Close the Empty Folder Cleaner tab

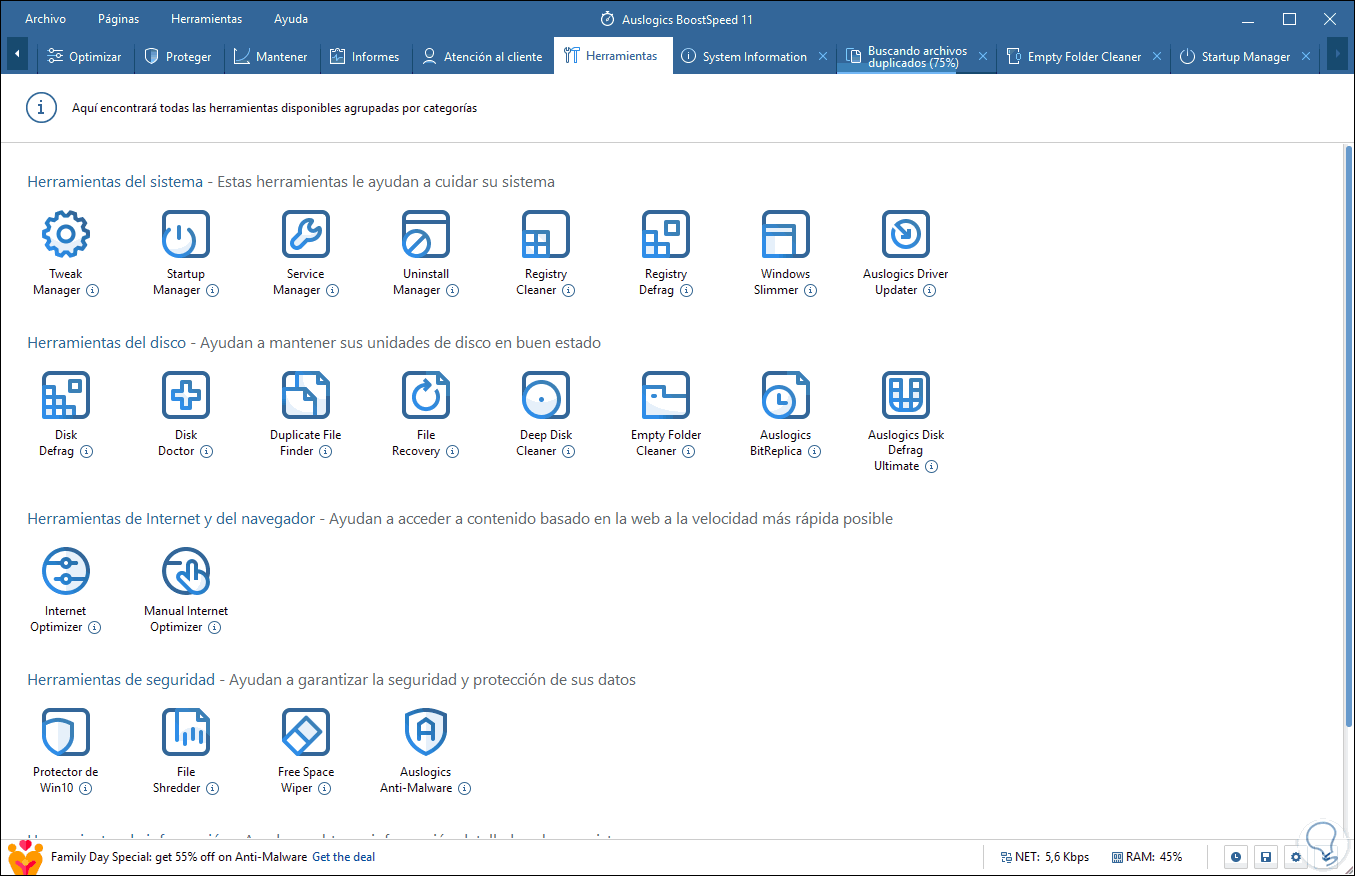click(x=1157, y=57)
